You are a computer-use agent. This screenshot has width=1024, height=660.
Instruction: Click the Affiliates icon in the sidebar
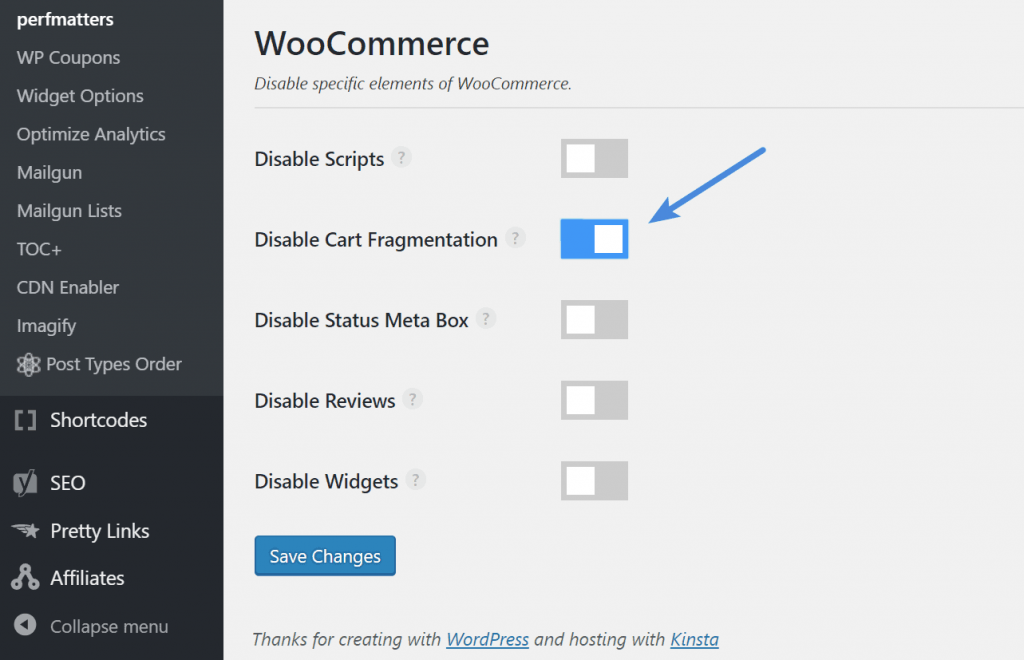point(26,578)
